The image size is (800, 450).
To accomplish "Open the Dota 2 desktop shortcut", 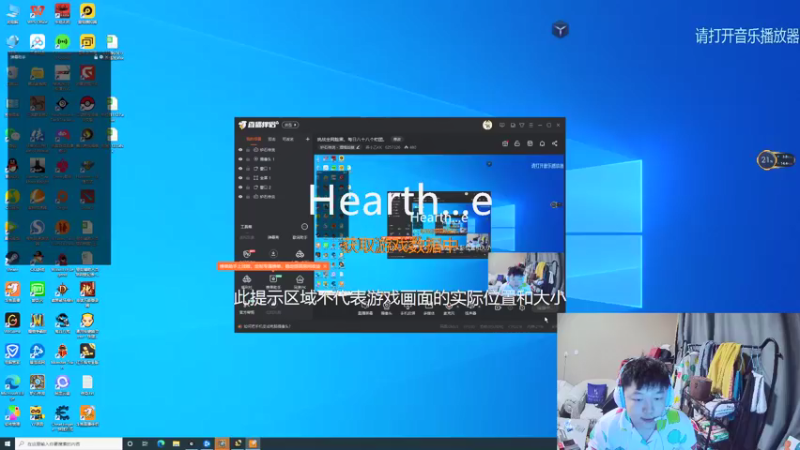I will [x=87, y=199].
